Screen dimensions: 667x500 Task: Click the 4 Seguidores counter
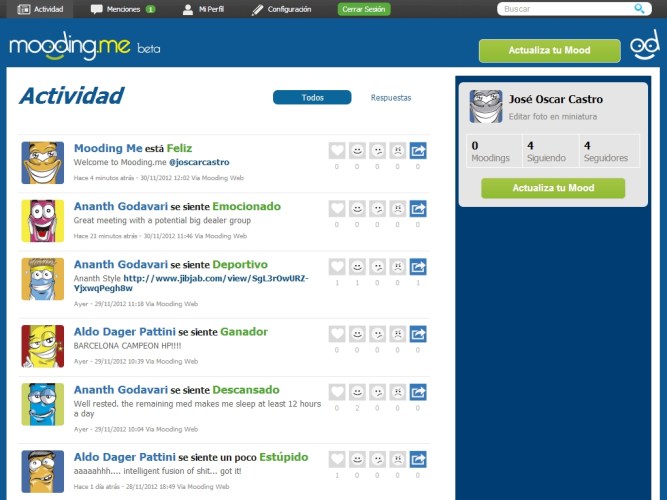[609, 151]
